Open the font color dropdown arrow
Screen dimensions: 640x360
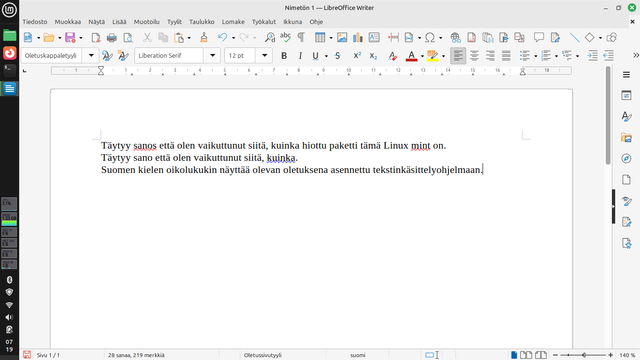pos(422,56)
